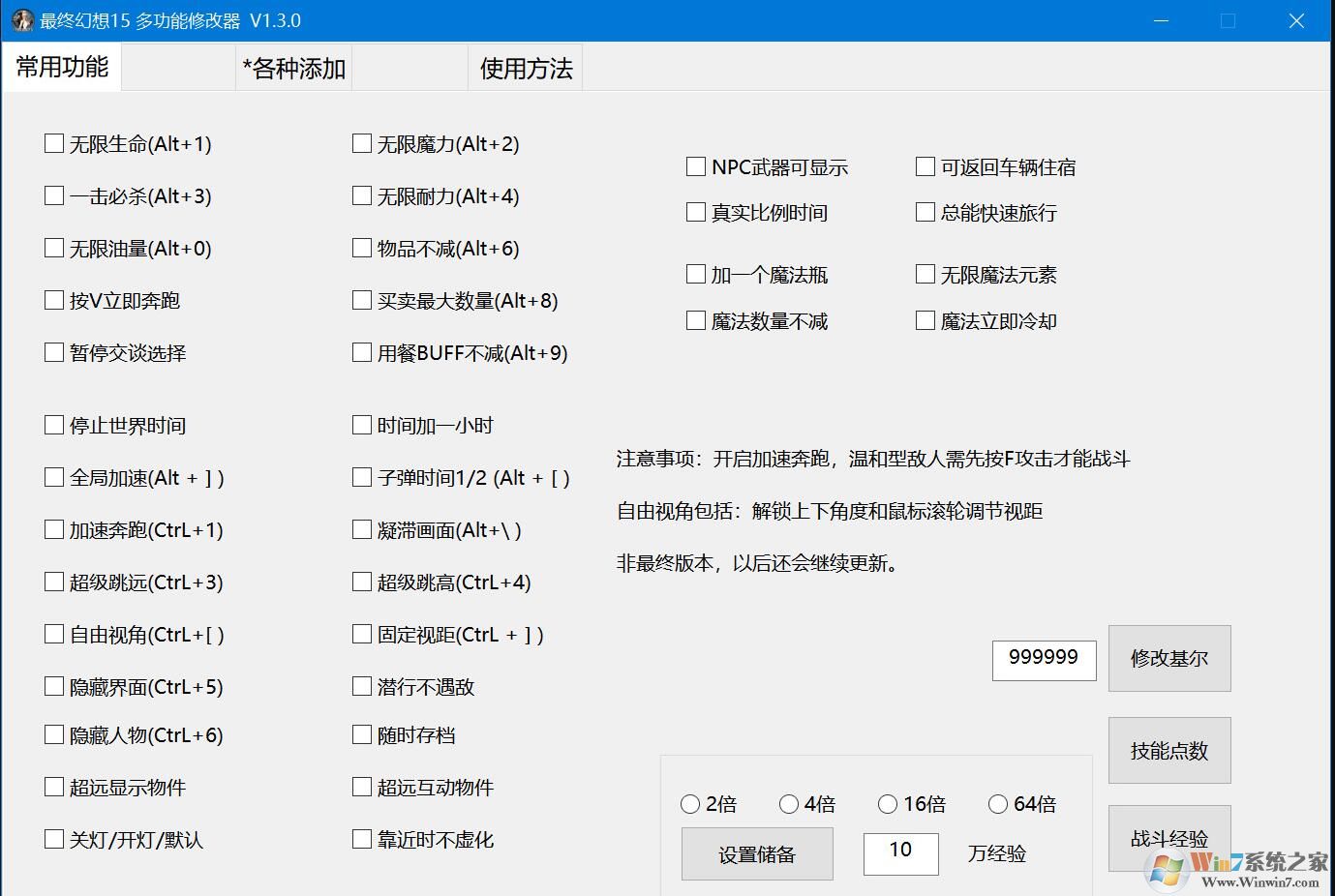This screenshot has width=1335, height=896.
Task: Enable 超级跳高(CtrL+4)
Action: [x=361, y=581]
